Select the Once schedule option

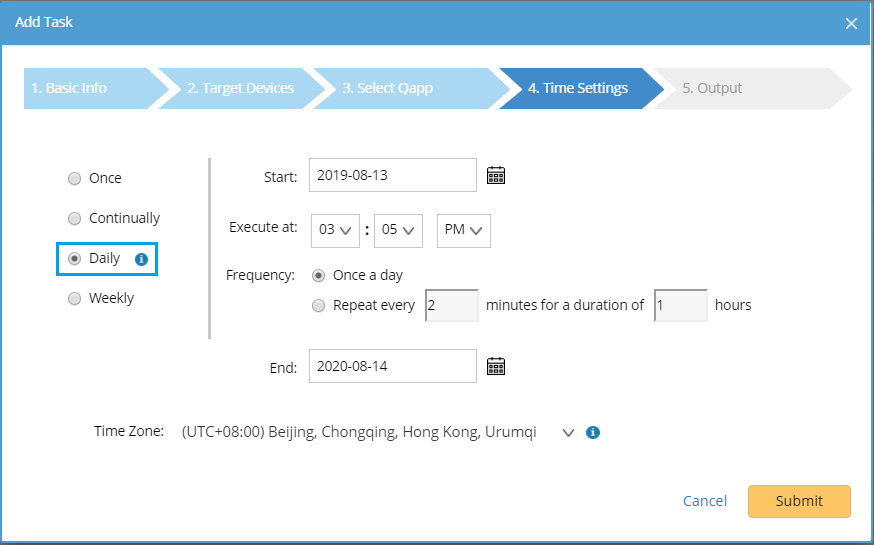tap(74, 179)
